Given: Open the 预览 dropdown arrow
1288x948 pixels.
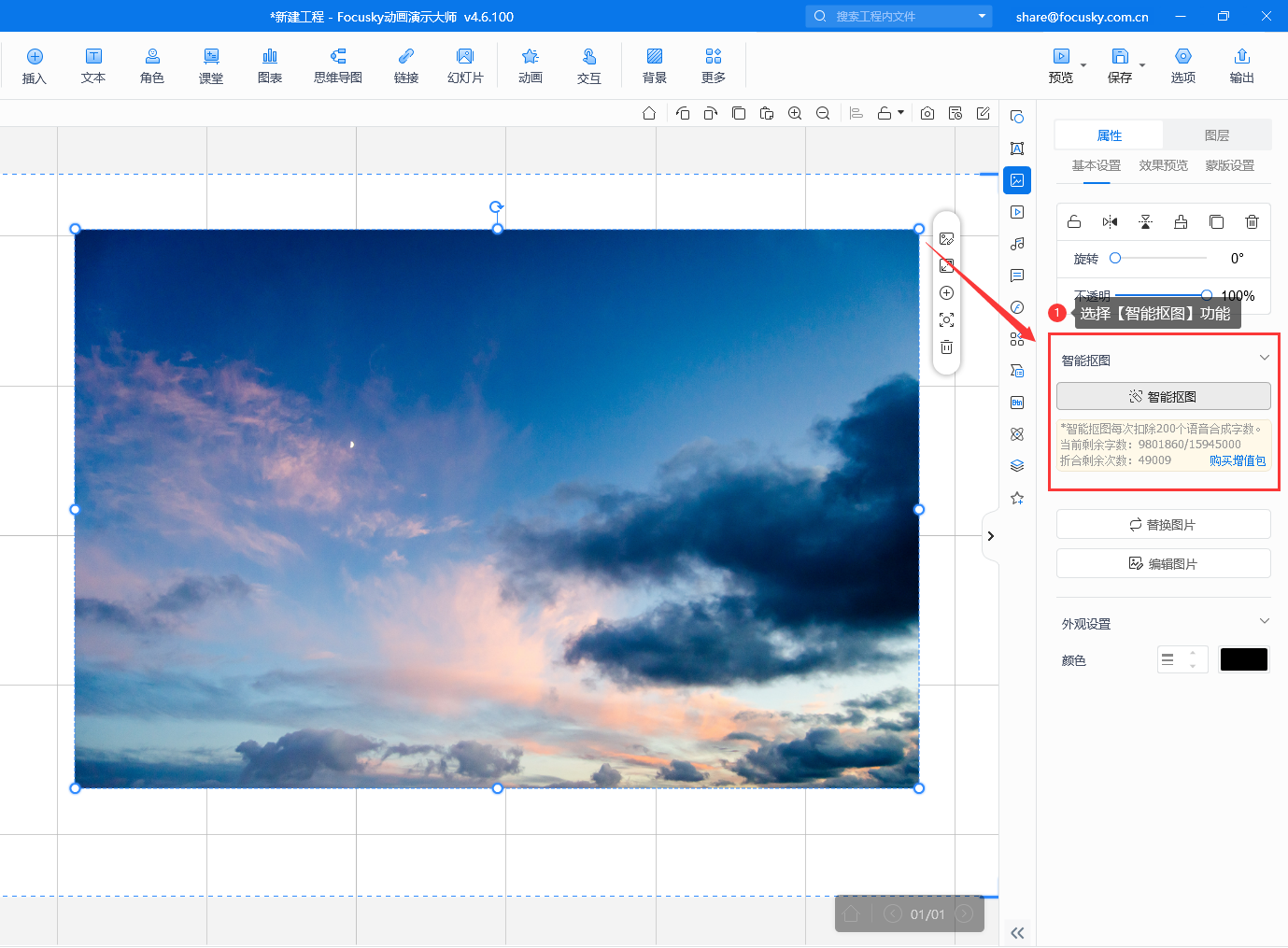Looking at the screenshot, I should pos(1083,66).
